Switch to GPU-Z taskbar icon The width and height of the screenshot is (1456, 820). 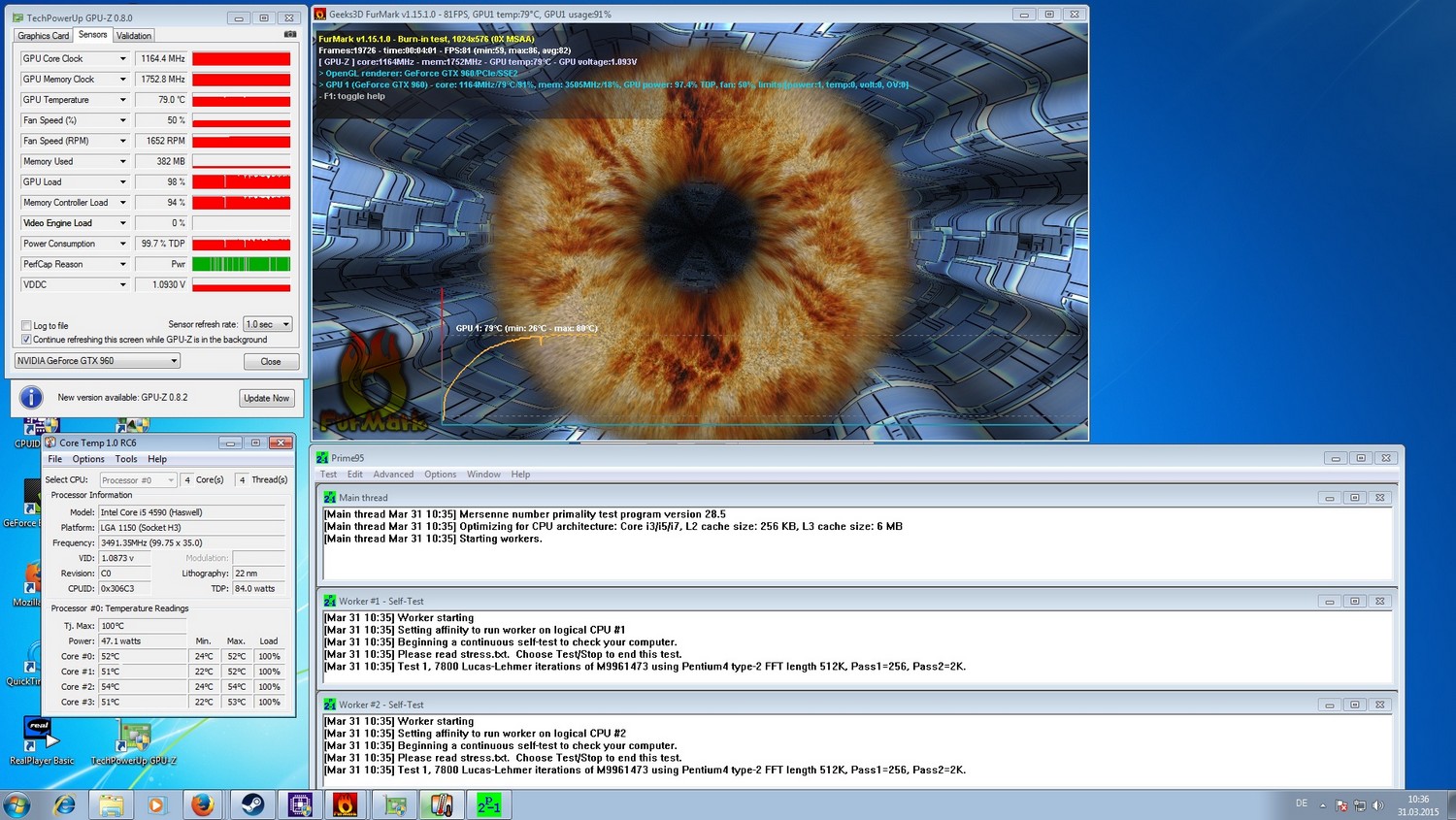point(395,804)
